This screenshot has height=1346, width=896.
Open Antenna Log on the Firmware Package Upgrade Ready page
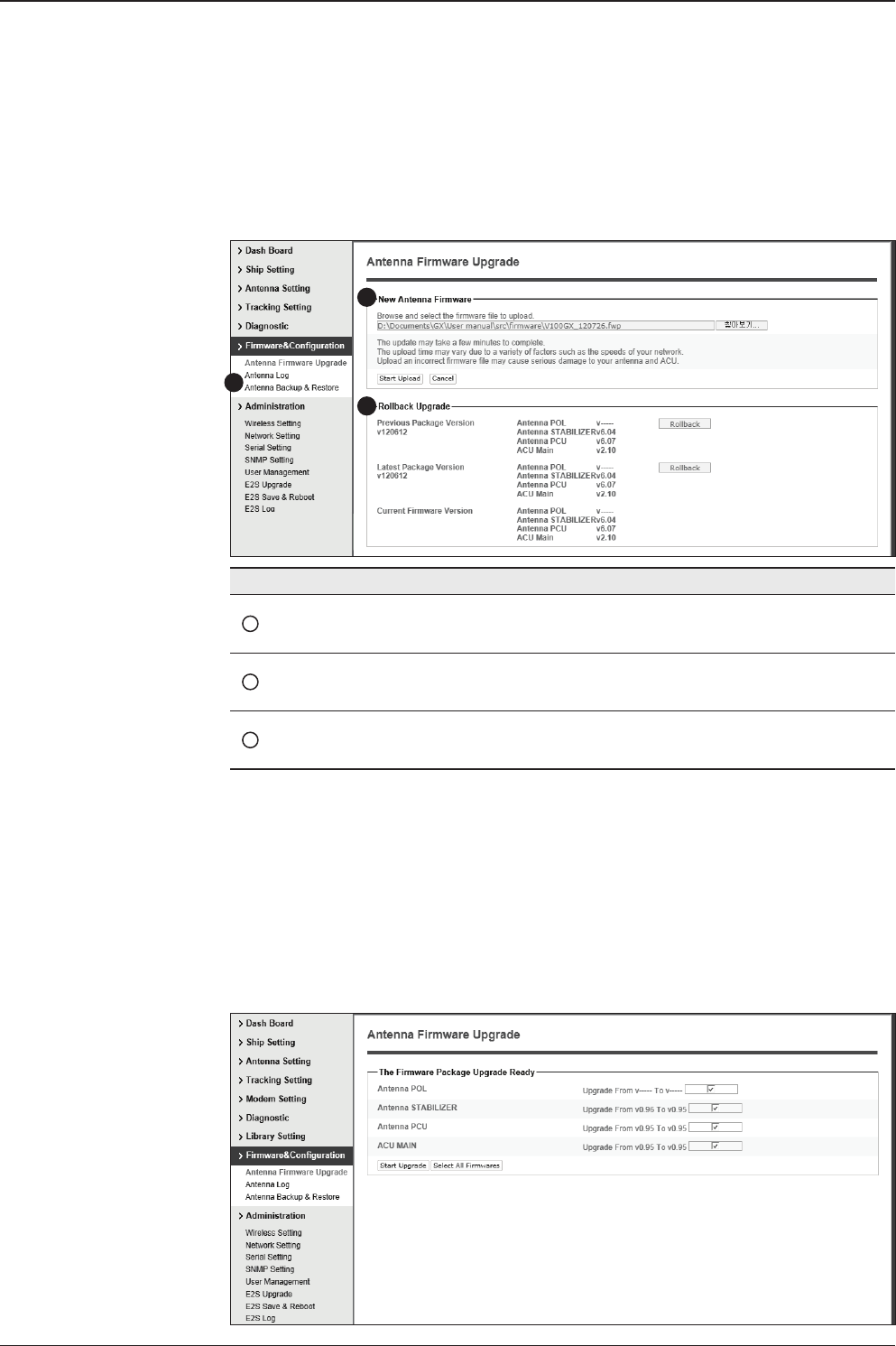[267, 1184]
